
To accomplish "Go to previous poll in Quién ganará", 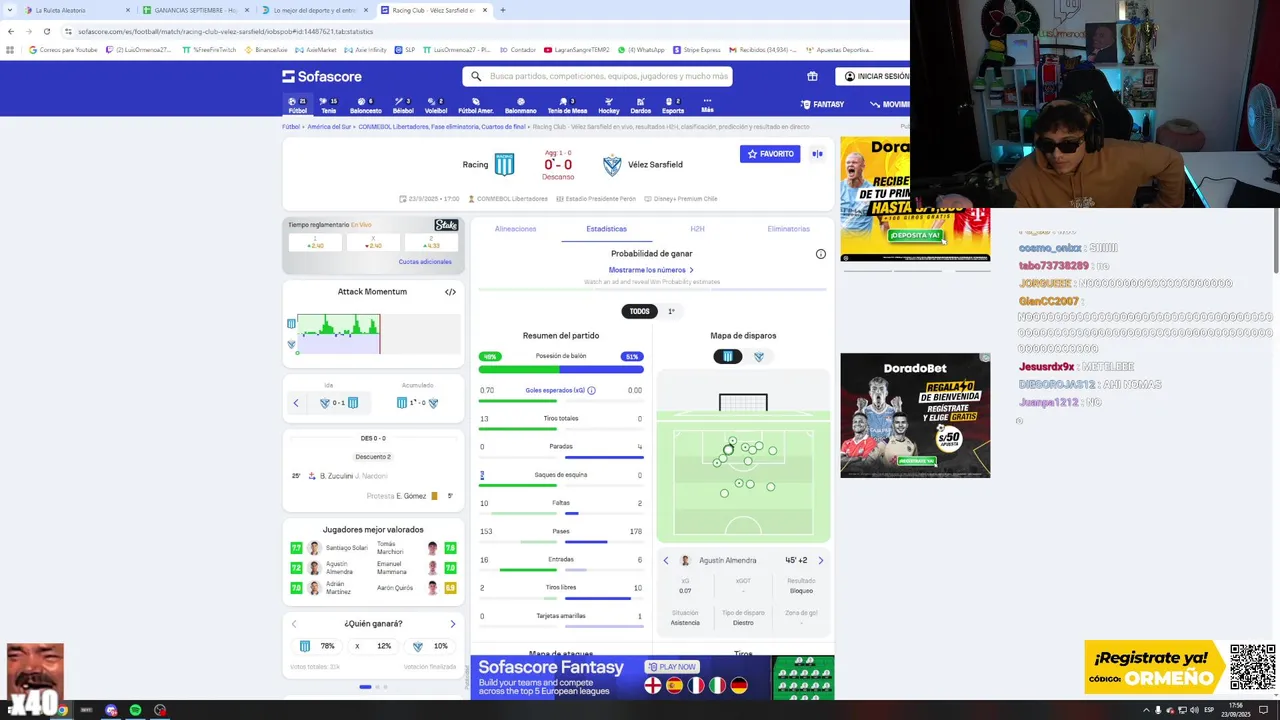I will click(x=294, y=624).
